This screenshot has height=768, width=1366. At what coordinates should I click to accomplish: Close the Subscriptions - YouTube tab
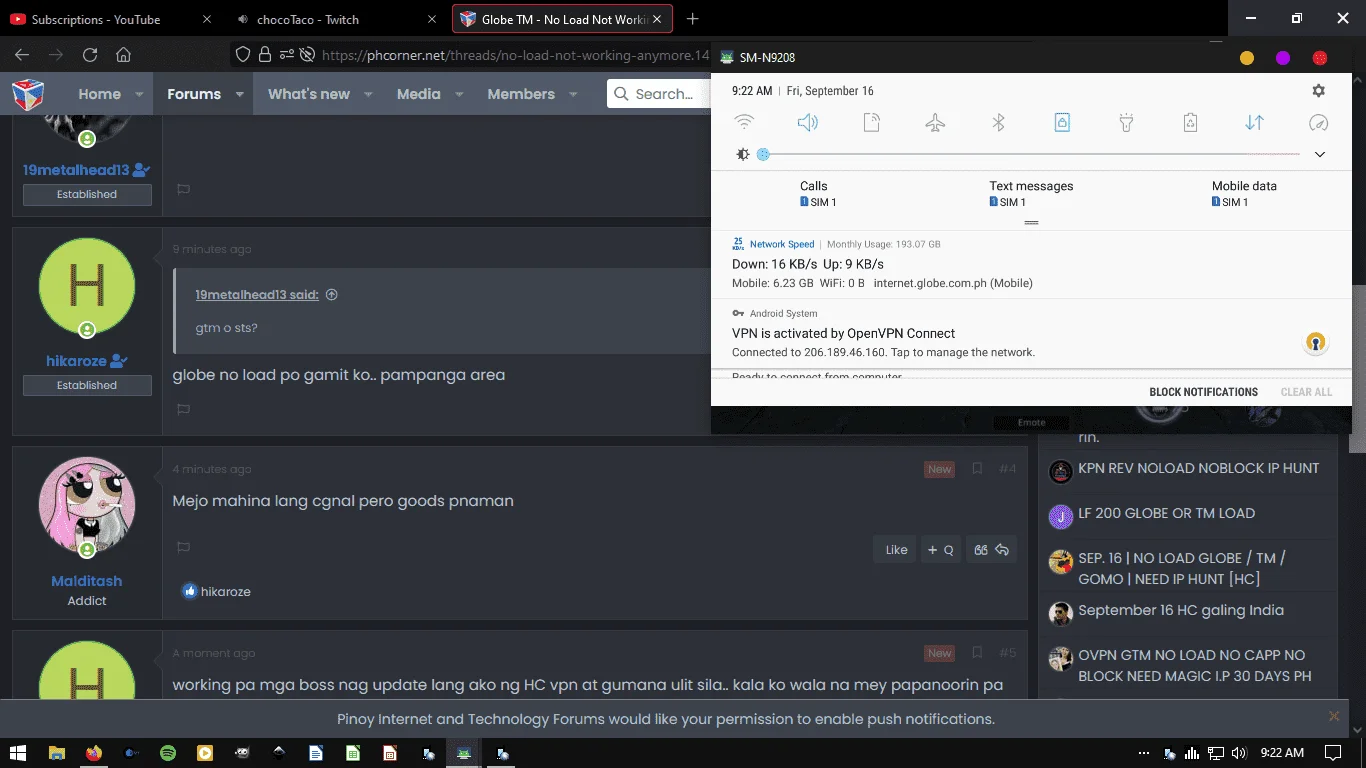tap(206, 19)
